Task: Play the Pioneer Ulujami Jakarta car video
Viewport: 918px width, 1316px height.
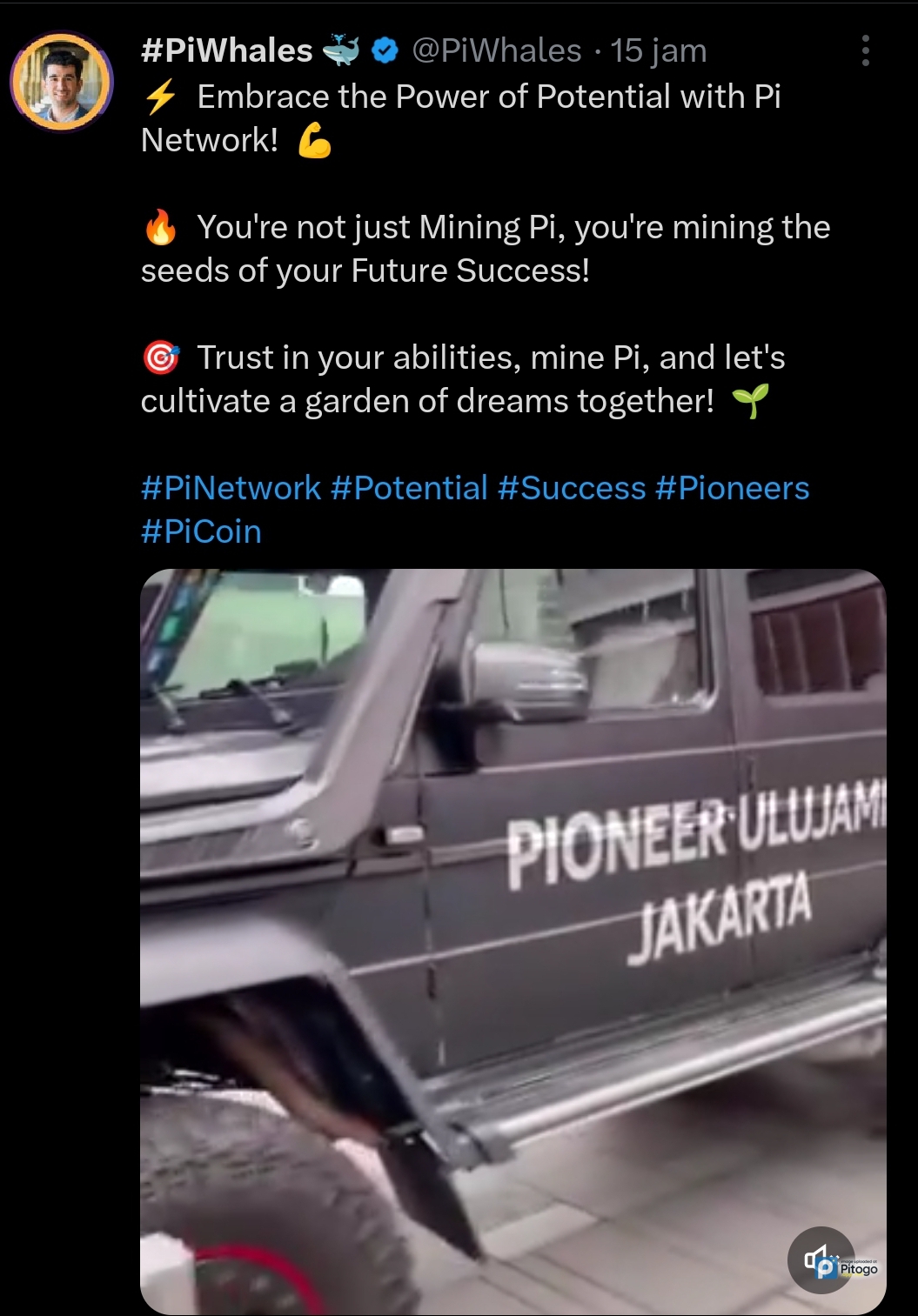Action: point(513,941)
